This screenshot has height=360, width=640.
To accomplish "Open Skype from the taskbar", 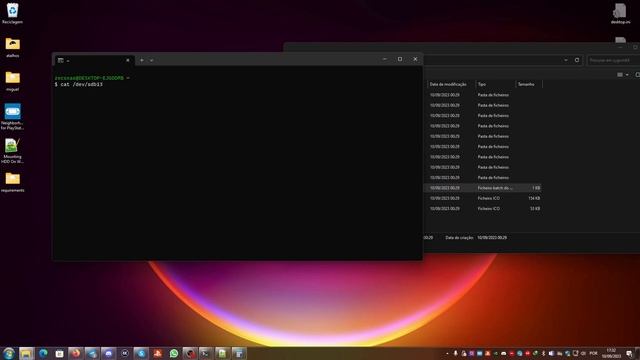I will click(141, 353).
